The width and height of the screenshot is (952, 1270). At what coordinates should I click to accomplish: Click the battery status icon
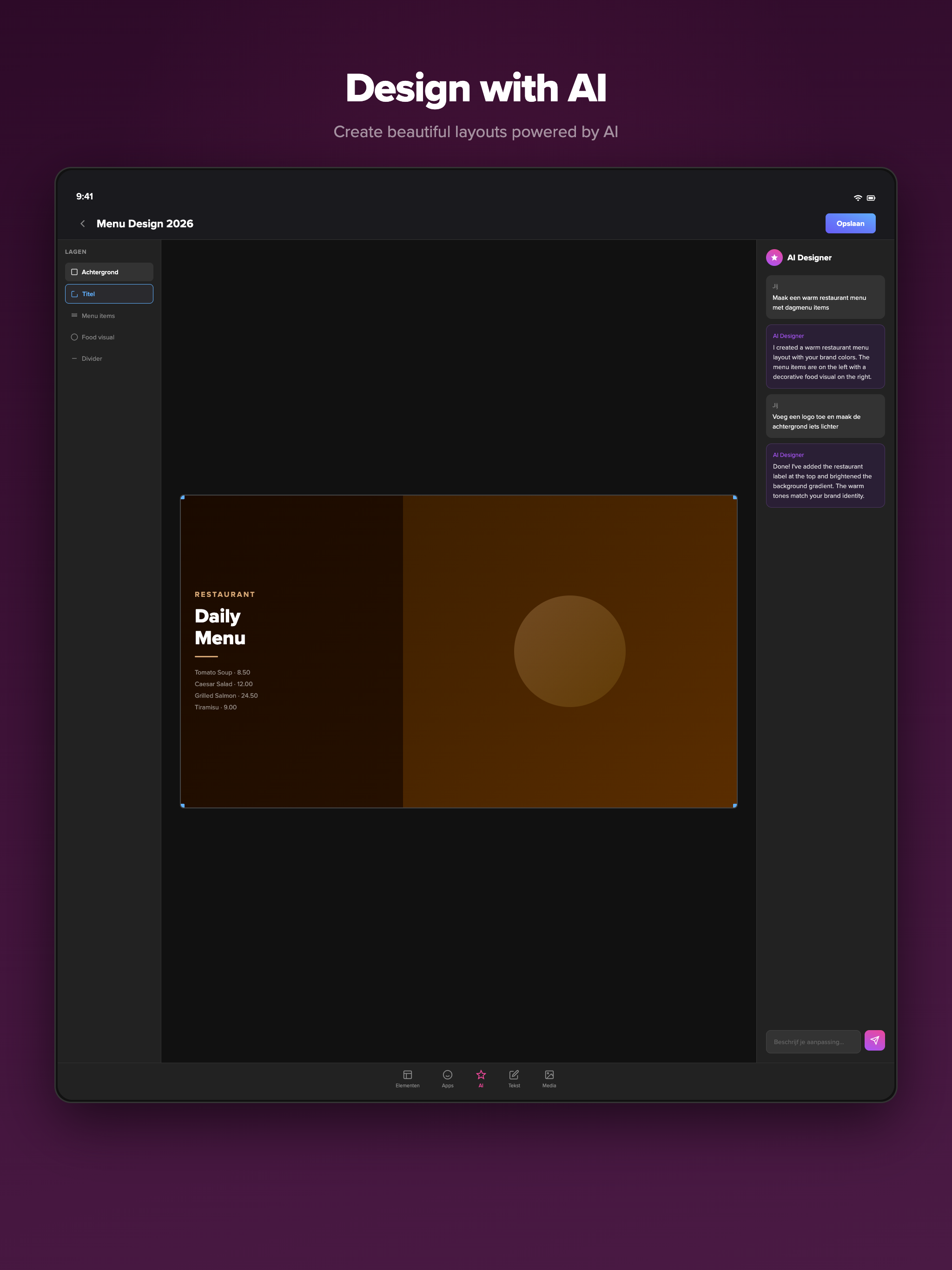[x=871, y=198]
